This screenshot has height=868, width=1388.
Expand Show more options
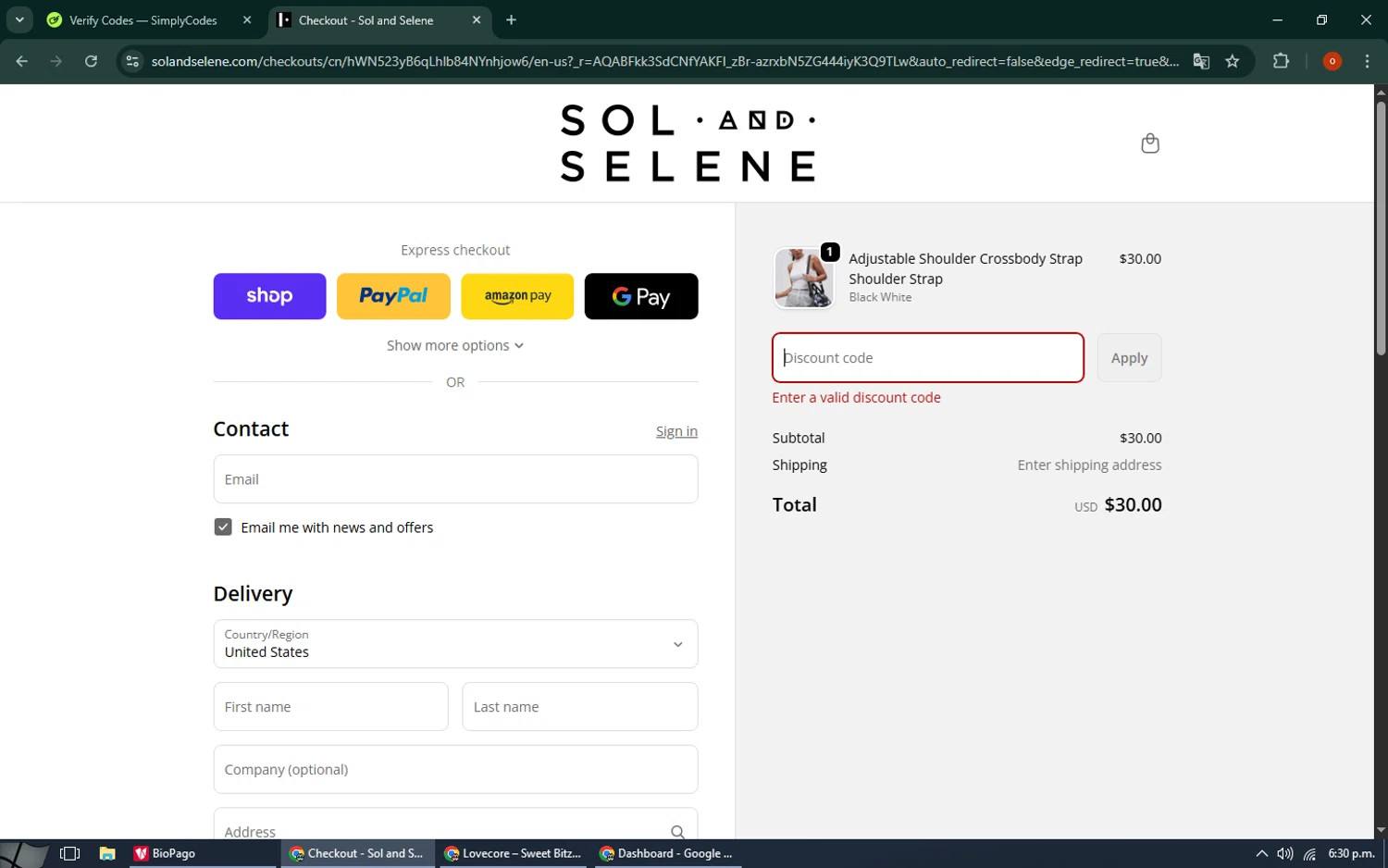455,345
